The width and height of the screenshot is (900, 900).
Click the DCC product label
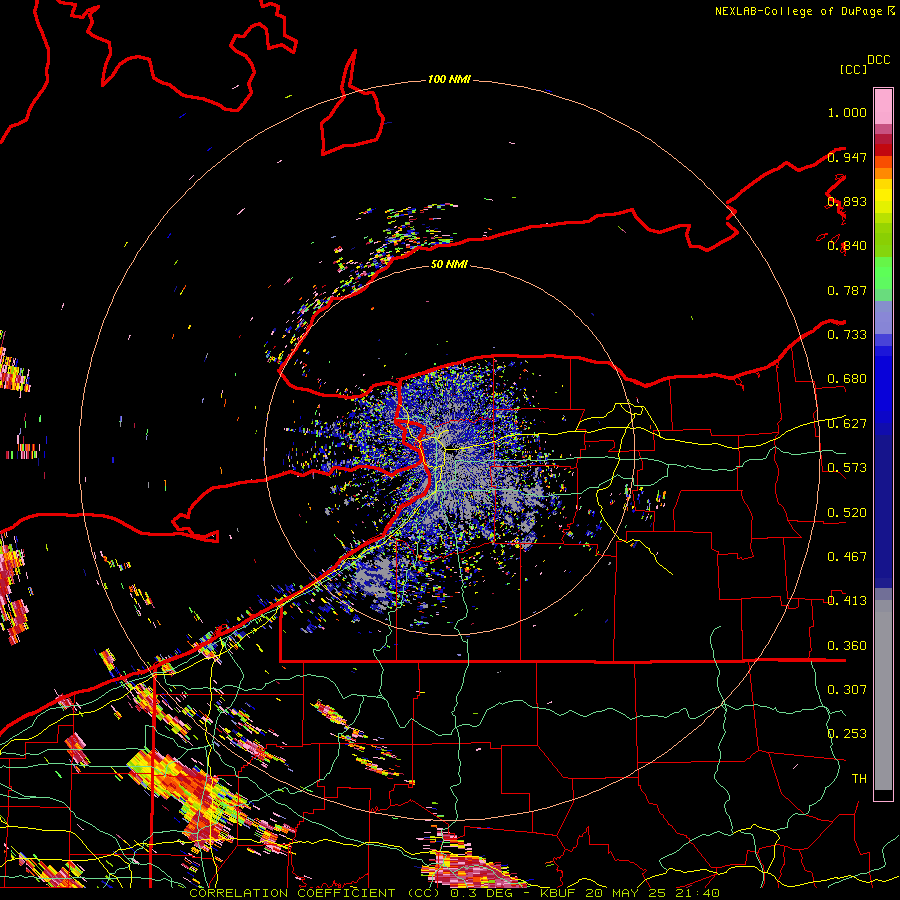pos(878,60)
